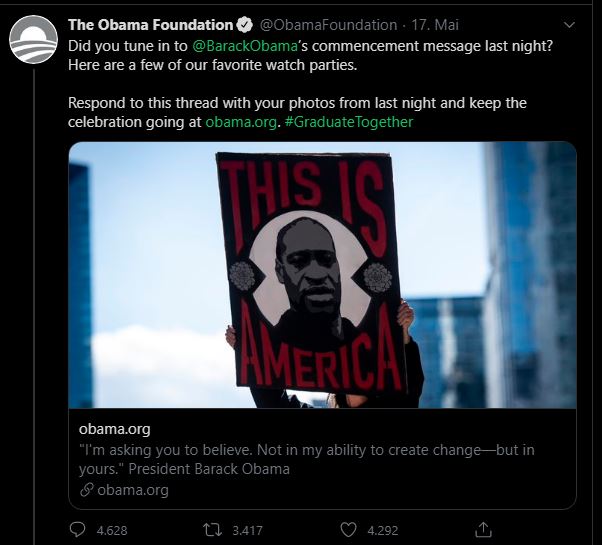Image resolution: width=602 pixels, height=545 pixels.
Task: Open The Obama Foundation display name
Action: 150,25
